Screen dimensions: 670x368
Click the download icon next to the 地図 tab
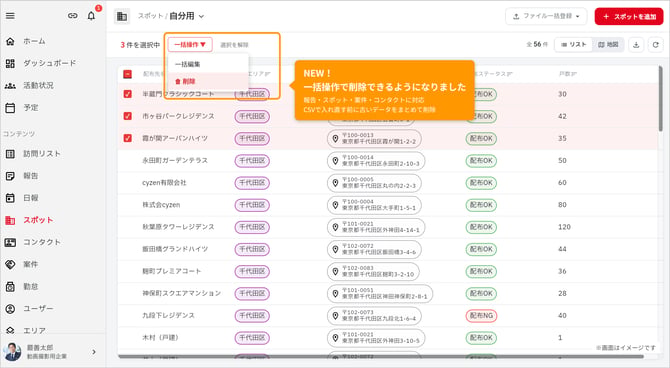point(636,44)
